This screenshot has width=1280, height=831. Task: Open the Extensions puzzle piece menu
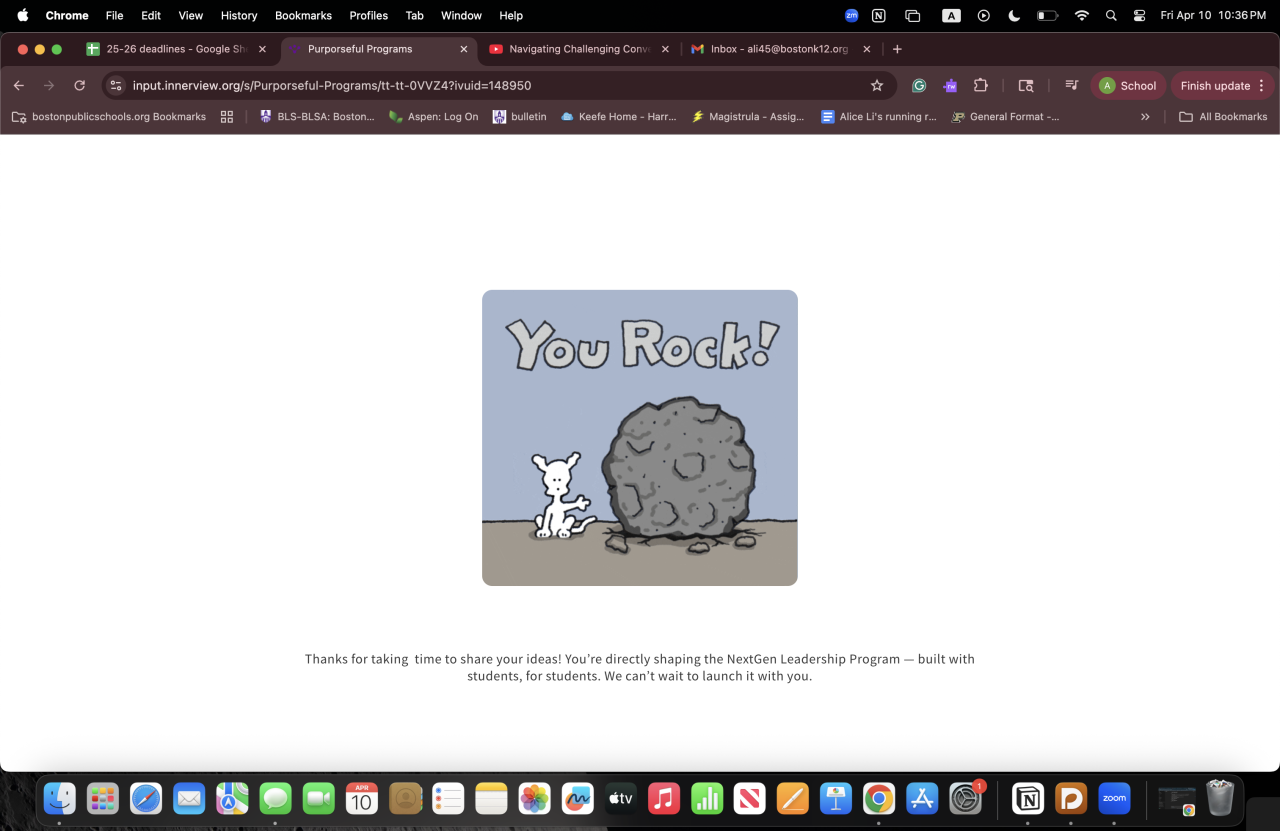tap(981, 86)
